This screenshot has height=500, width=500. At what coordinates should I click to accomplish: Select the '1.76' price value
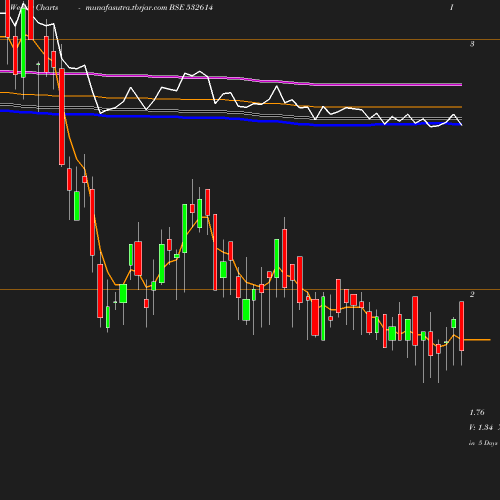pos(477,412)
